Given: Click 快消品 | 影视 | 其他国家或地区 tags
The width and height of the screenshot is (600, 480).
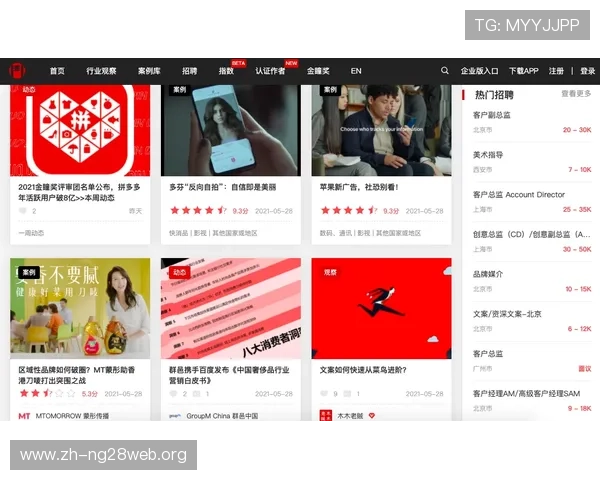Looking at the screenshot, I should pyautogui.click(x=213, y=233).
